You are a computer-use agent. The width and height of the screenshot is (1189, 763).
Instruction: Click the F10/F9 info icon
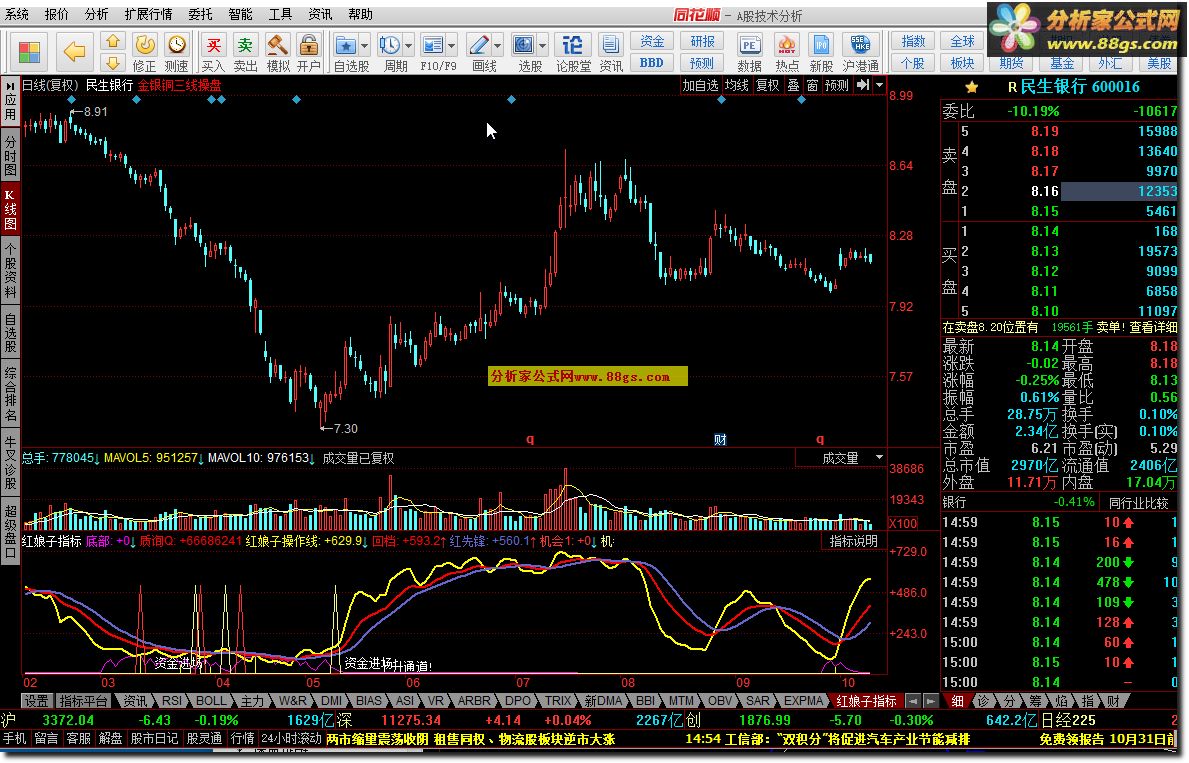433,46
